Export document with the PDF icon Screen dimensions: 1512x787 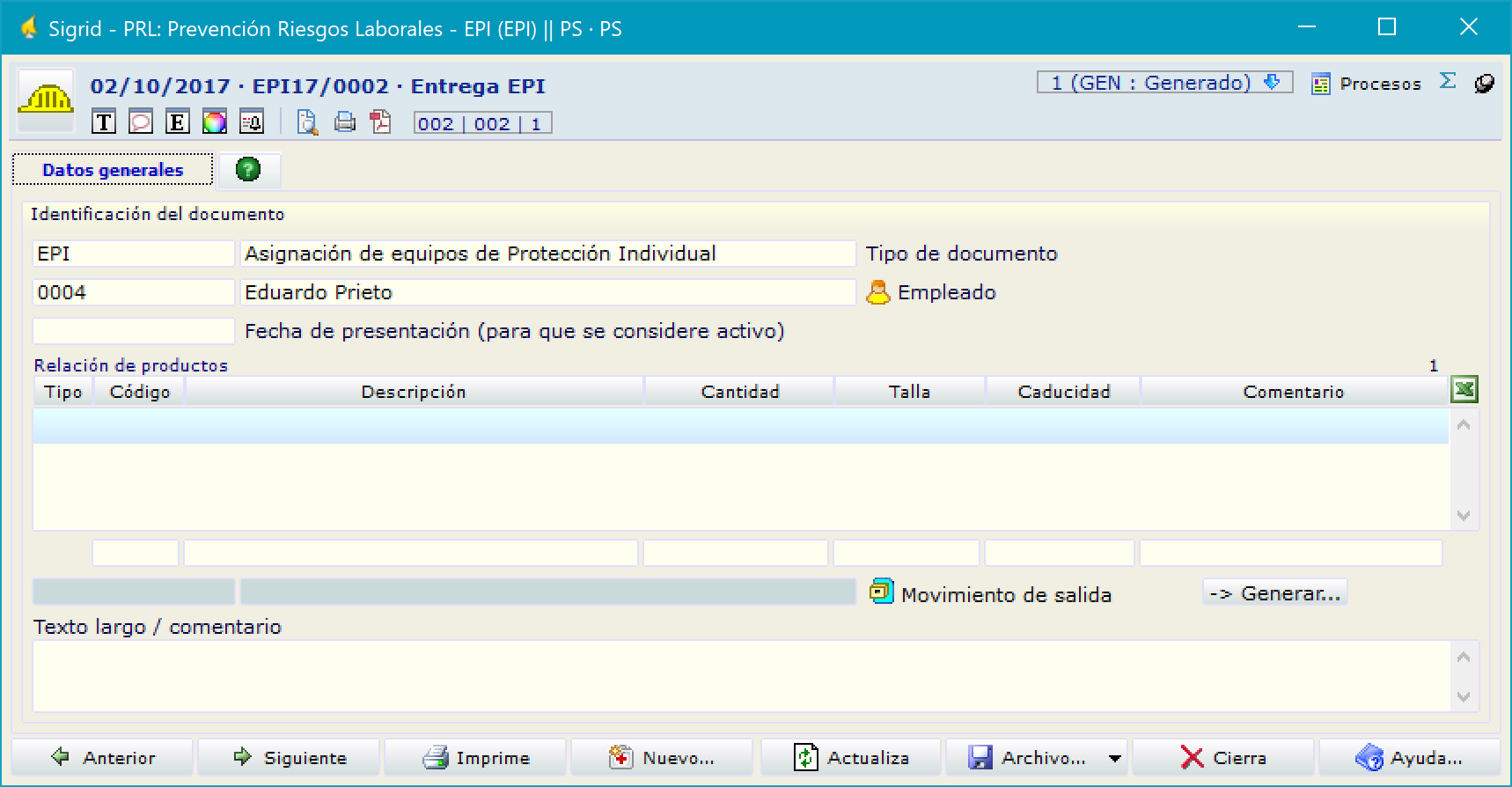(381, 122)
